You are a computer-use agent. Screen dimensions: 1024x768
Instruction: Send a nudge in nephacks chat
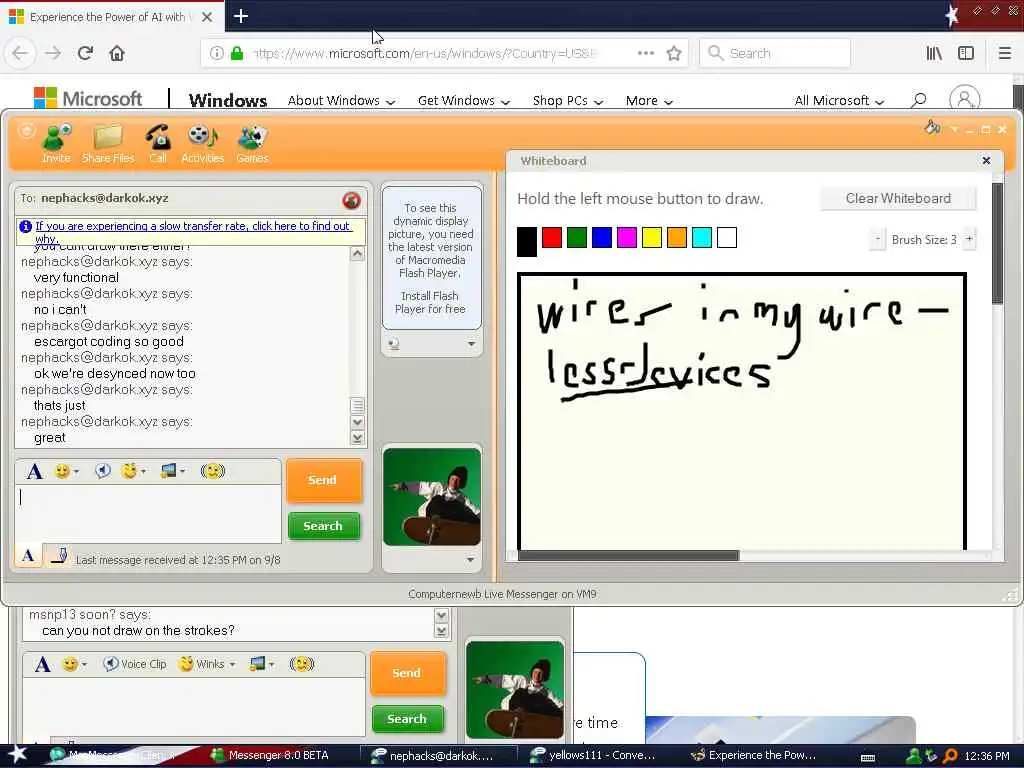pos(213,471)
